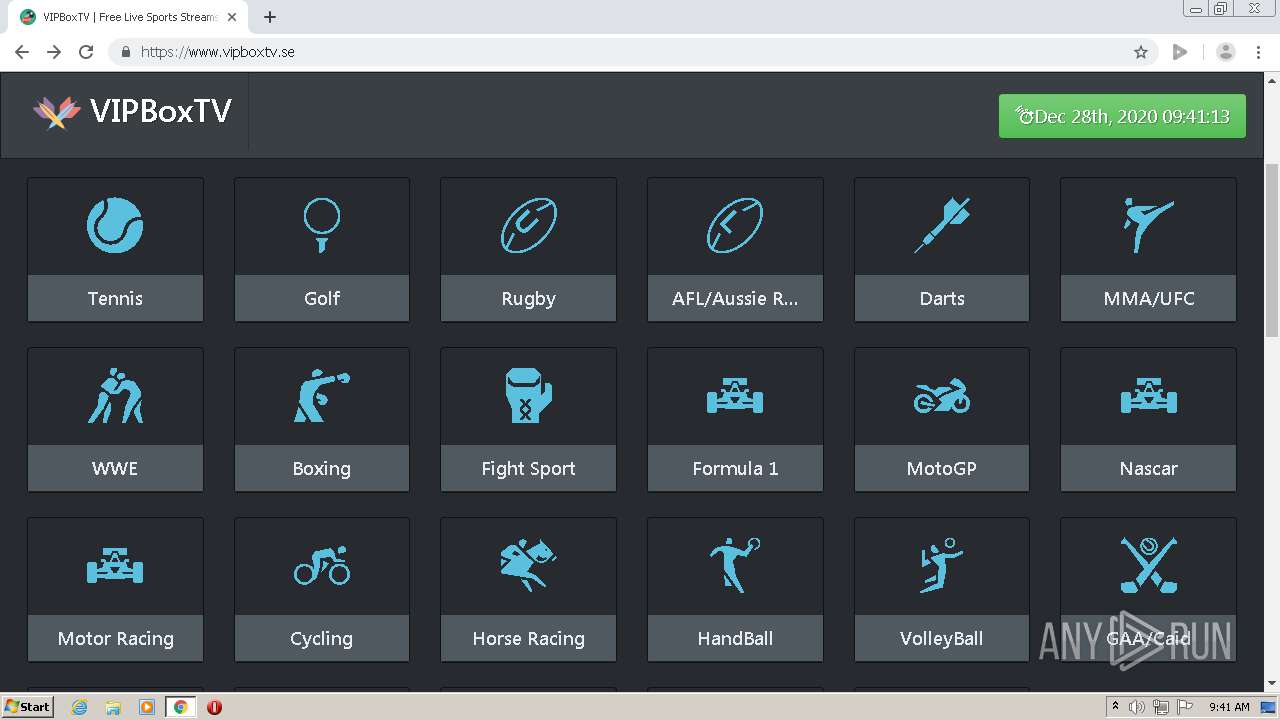Click the Fight Sport glove icon
The height and width of the screenshot is (720, 1280).
tap(528, 395)
